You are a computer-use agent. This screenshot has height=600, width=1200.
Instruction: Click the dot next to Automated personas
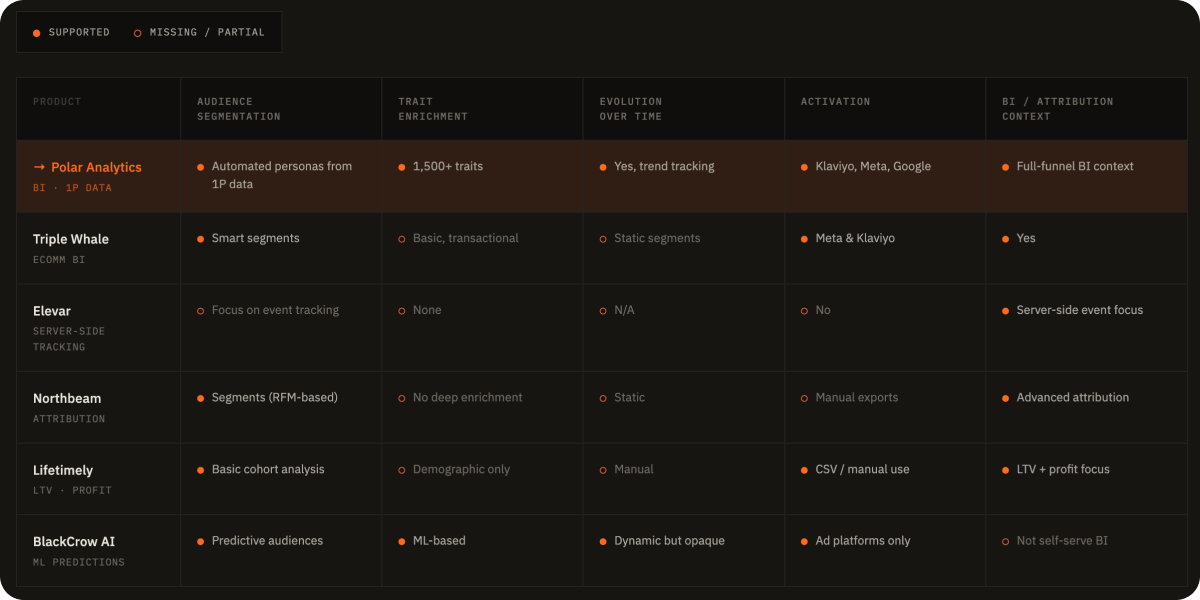tap(201, 167)
